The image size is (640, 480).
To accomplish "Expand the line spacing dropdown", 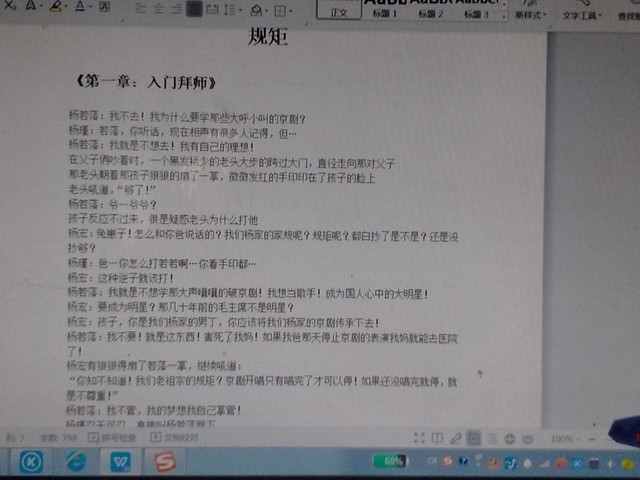I will point(234,10).
